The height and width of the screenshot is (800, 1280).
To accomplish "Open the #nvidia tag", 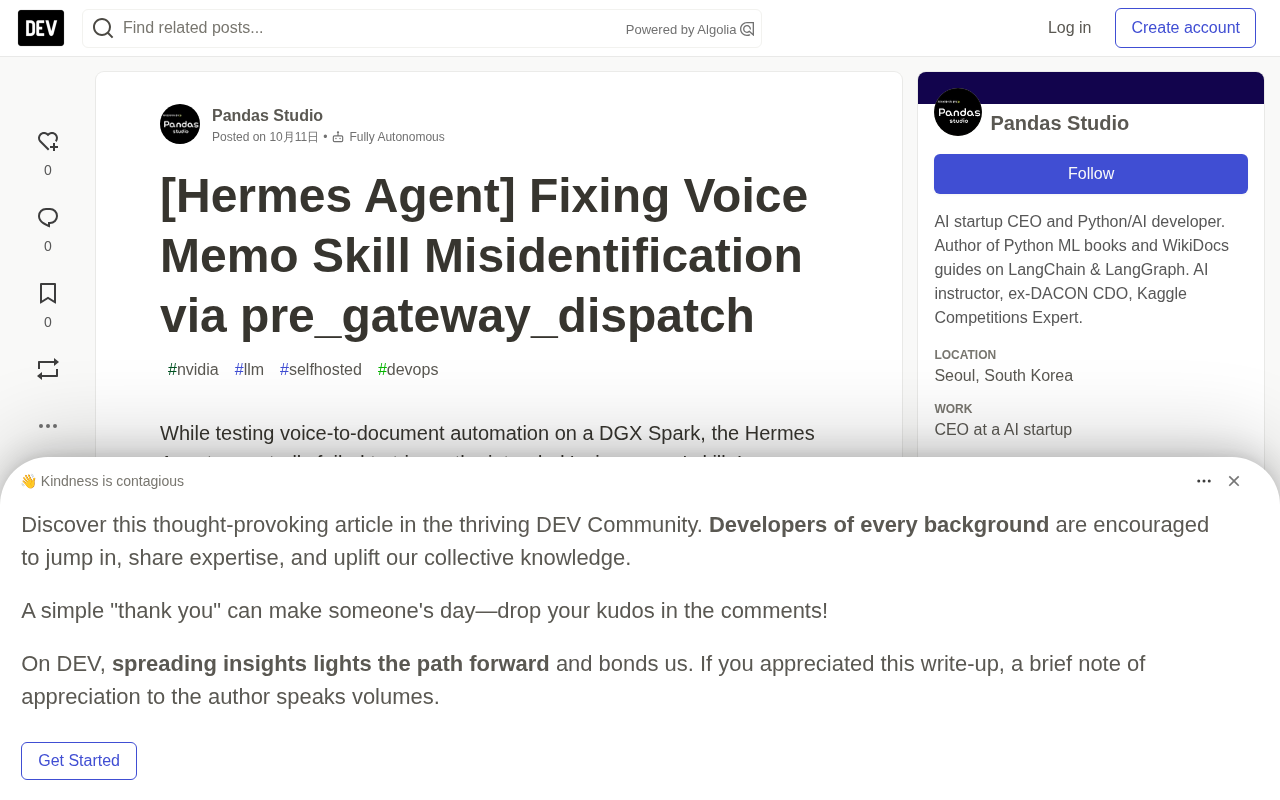I will click(193, 370).
